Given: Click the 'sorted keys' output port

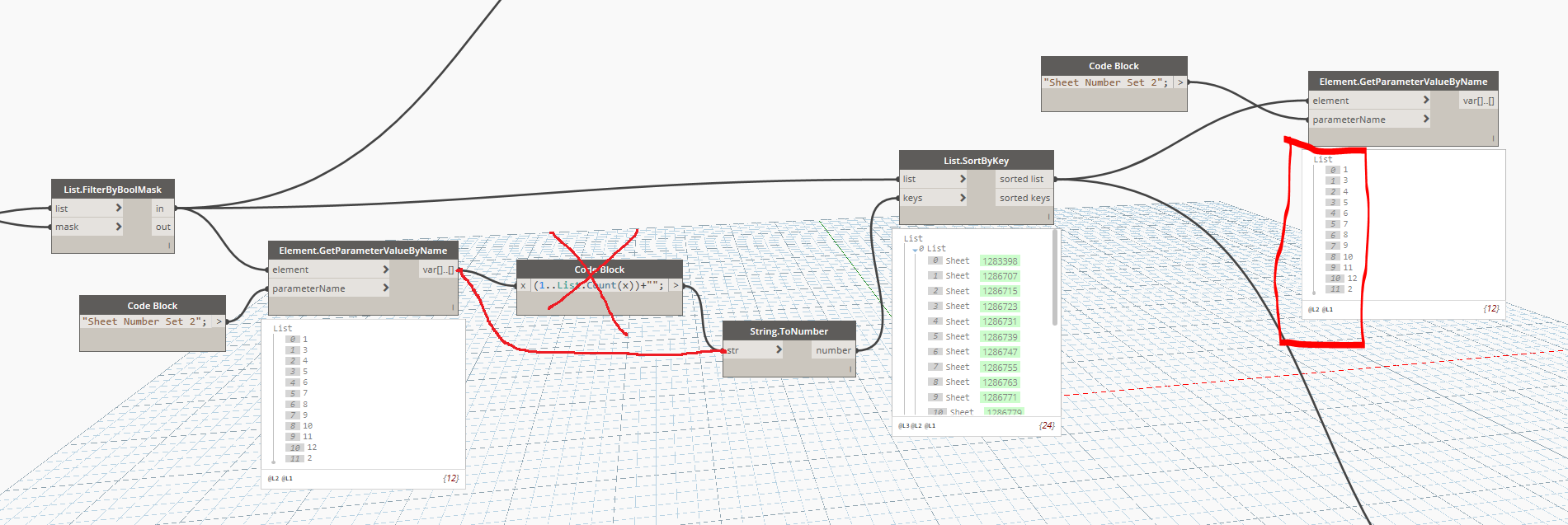Looking at the screenshot, I should click(1024, 198).
